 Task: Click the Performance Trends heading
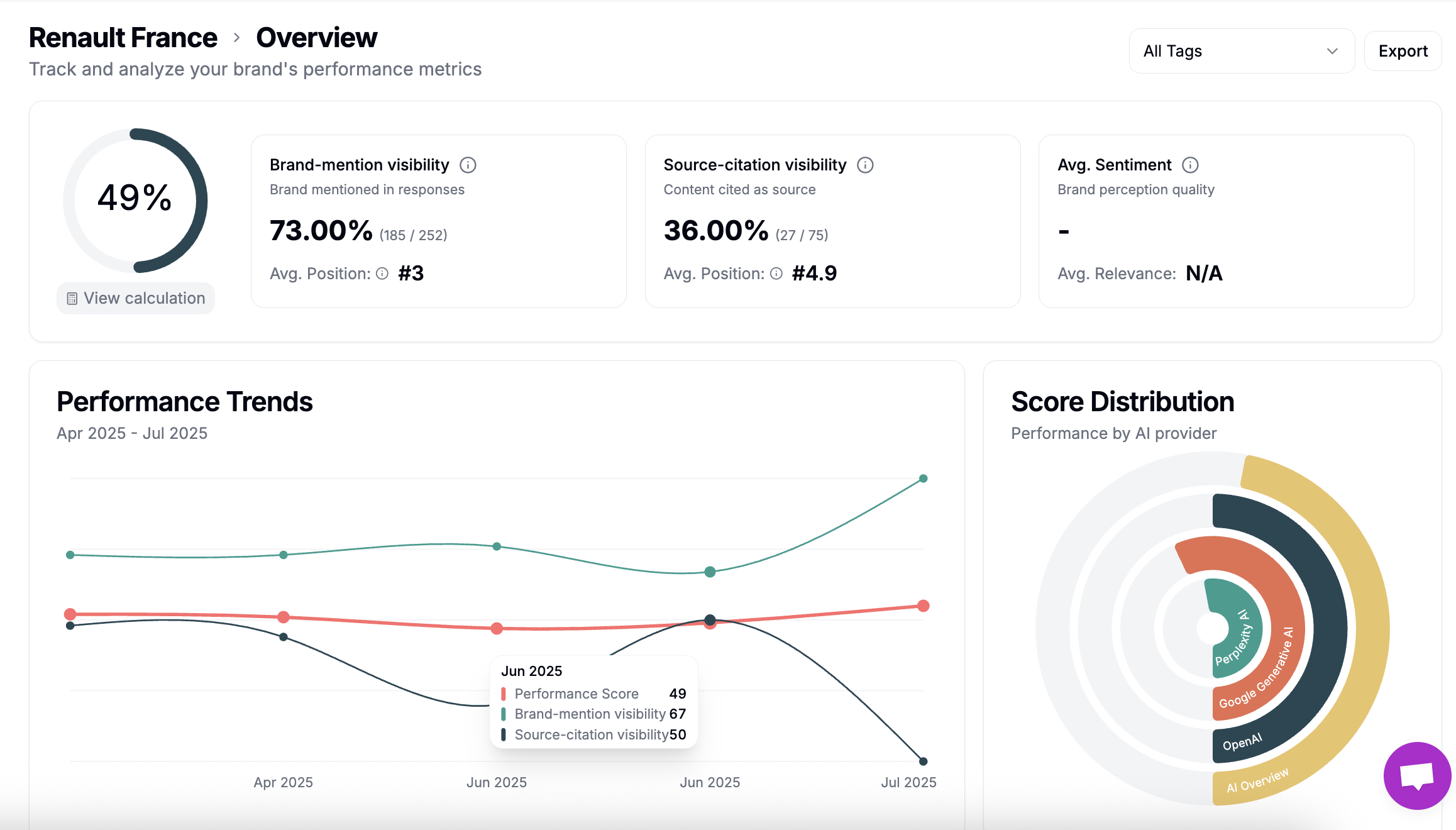point(185,402)
